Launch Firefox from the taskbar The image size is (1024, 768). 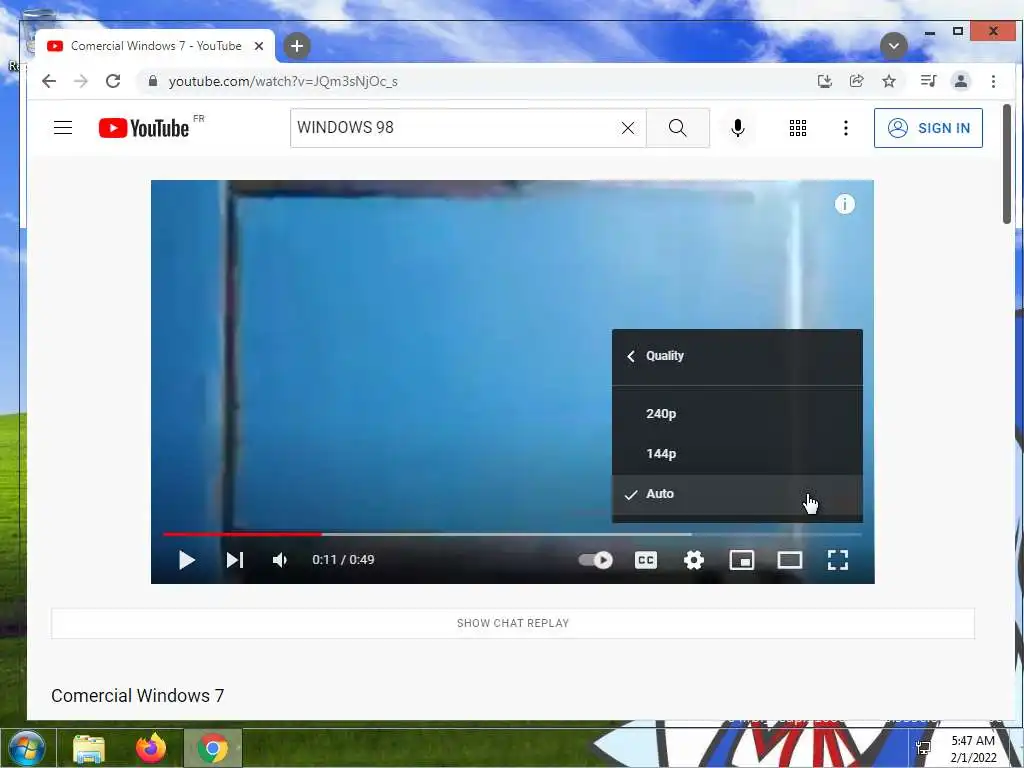[x=151, y=748]
